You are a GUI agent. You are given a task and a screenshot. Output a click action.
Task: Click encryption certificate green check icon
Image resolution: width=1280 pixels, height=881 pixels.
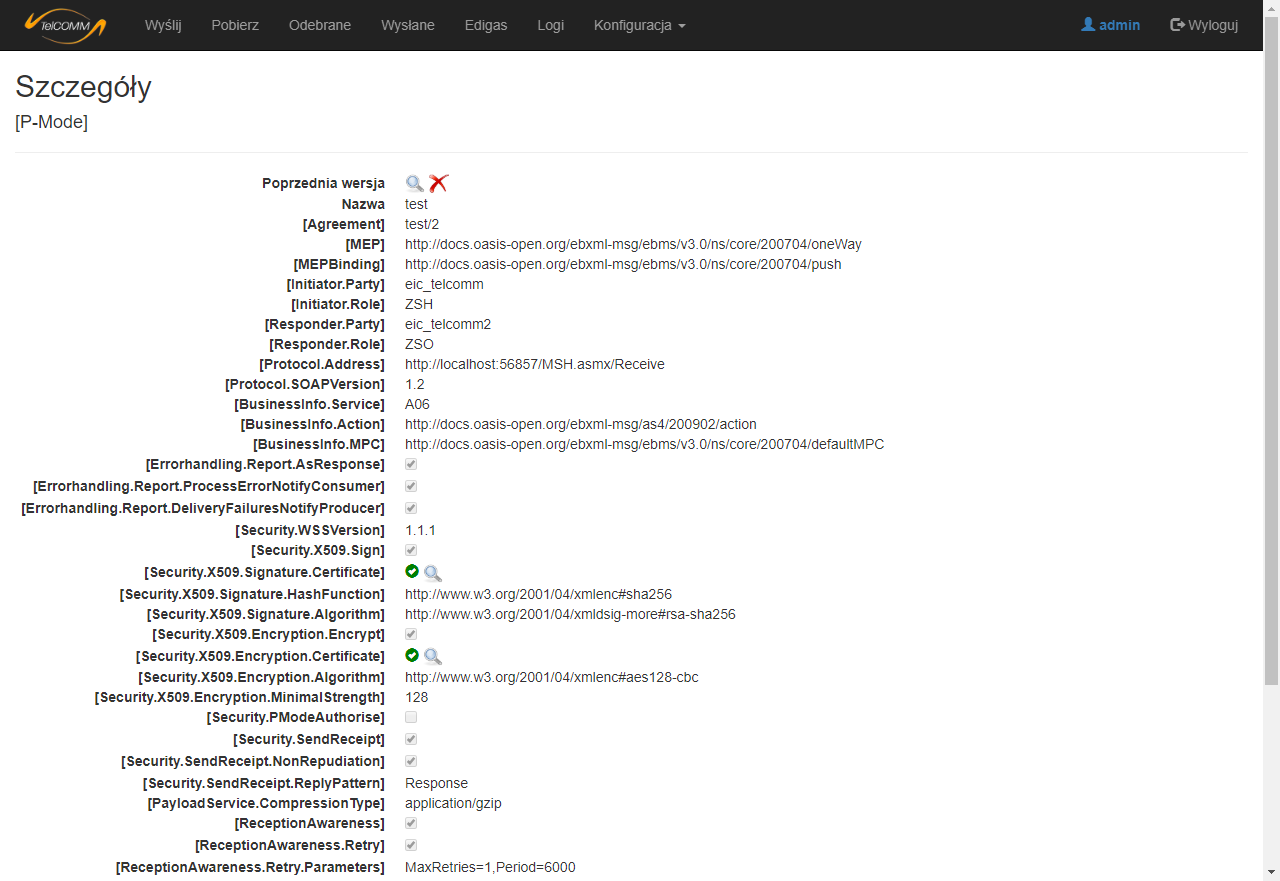click(412, 656)
